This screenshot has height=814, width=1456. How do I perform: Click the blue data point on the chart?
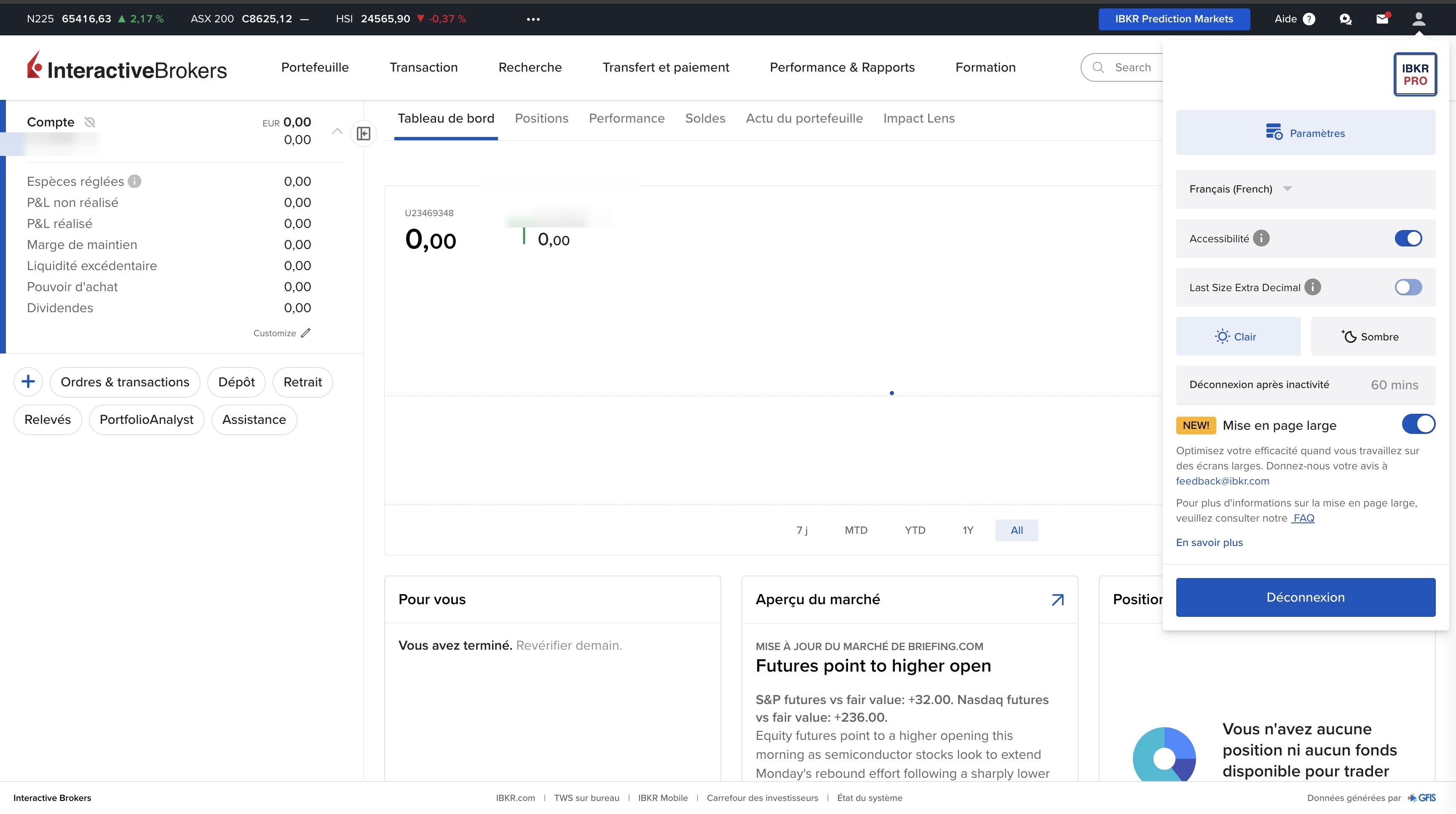click(892, 393)
